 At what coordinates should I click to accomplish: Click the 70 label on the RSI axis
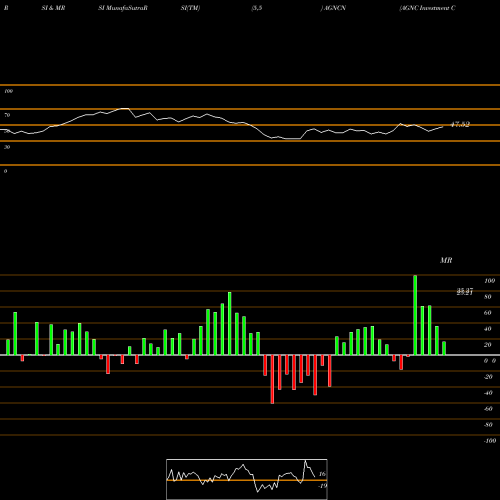tap(7, 115)
